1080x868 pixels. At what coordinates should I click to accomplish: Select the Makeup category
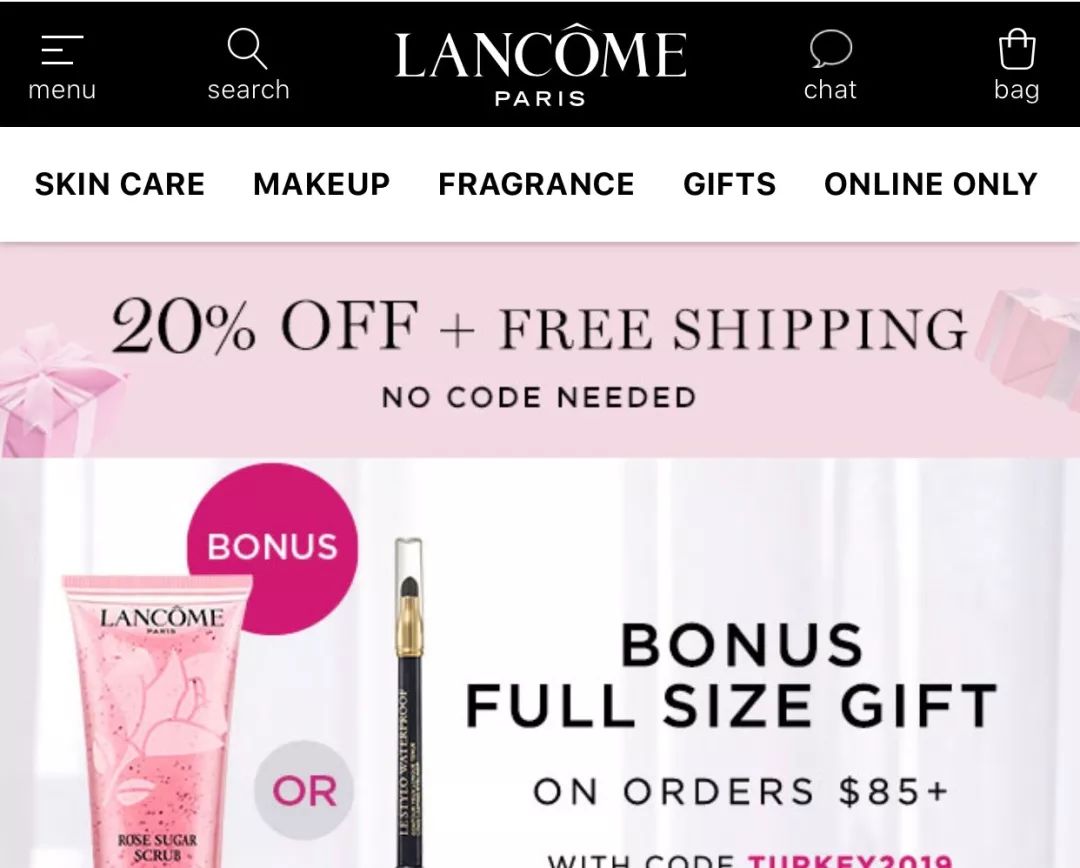(322, 184)
